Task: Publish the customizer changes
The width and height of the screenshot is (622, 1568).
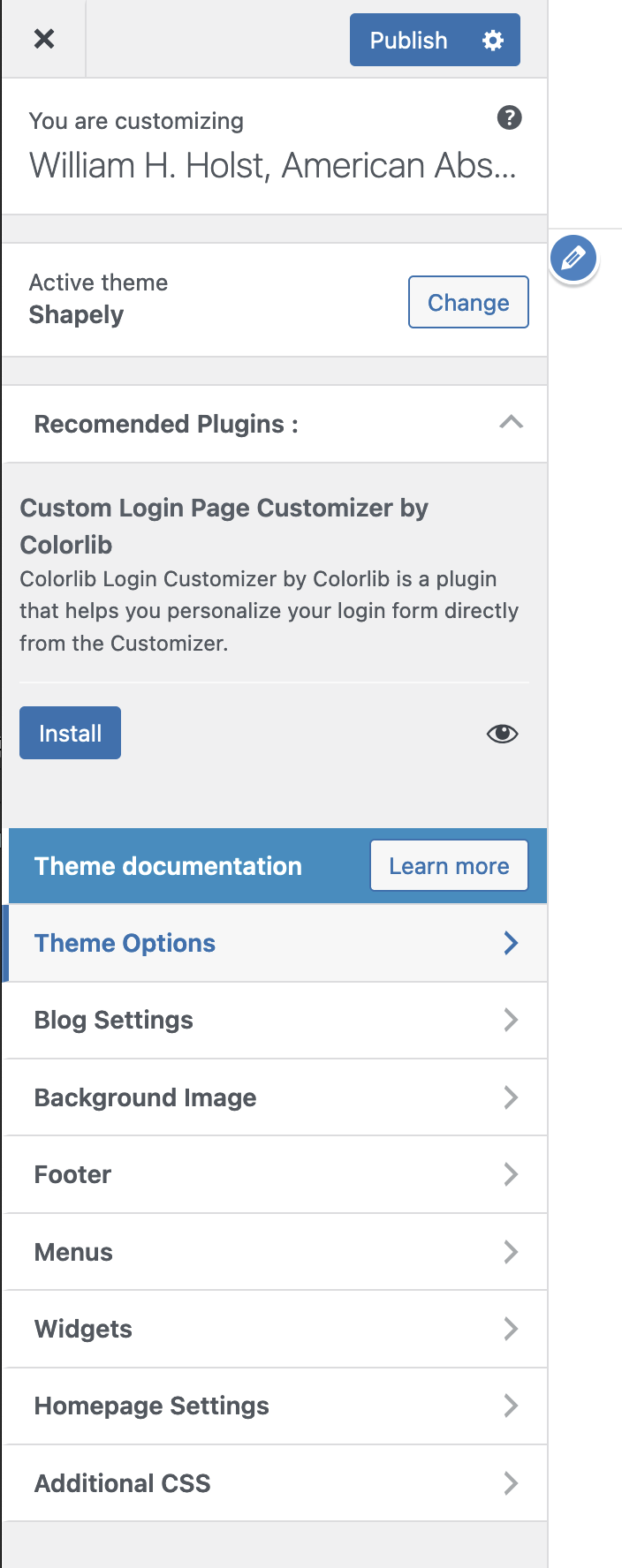Action: (408, 40)
